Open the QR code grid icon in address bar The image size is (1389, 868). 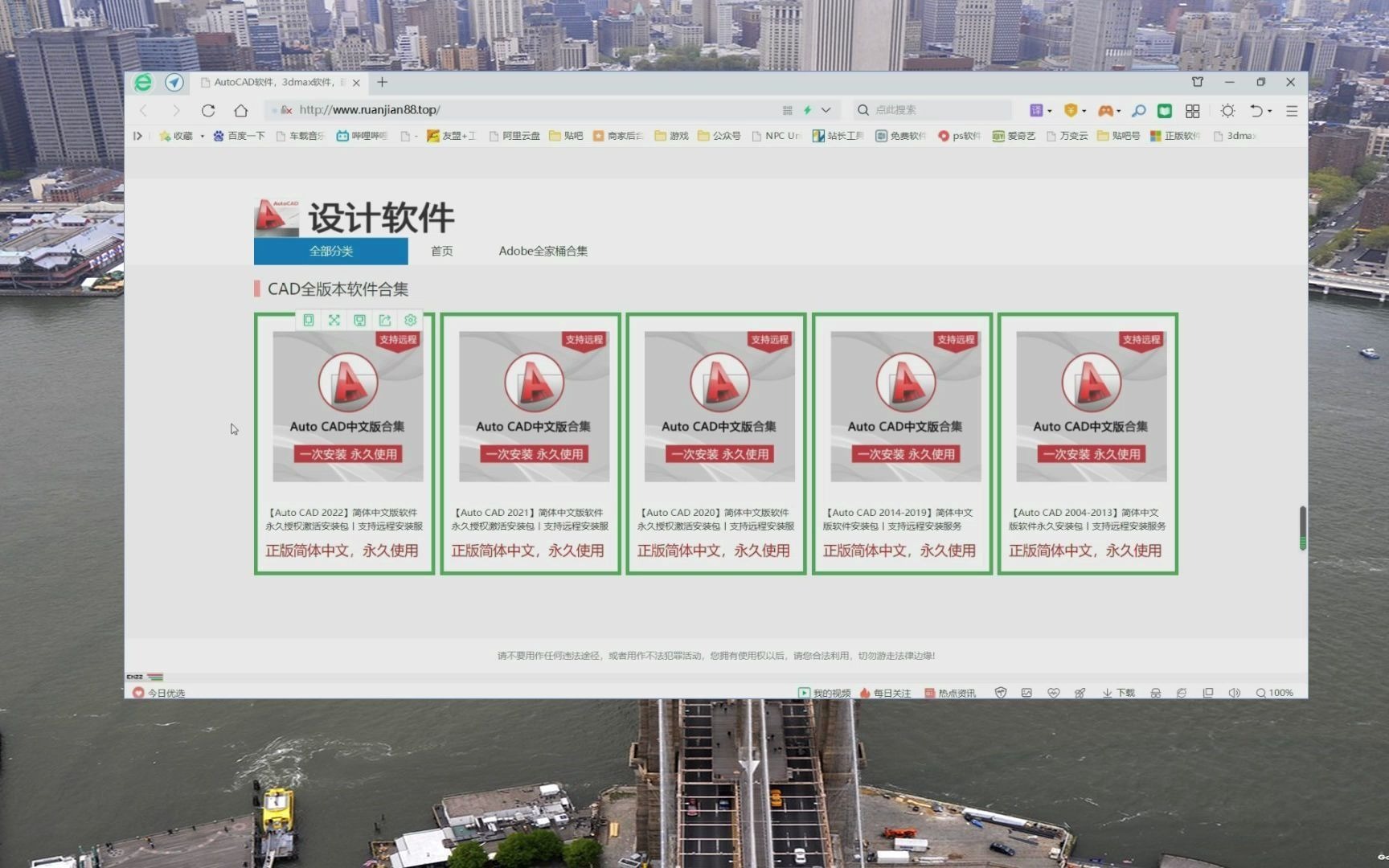coord(788,110)
